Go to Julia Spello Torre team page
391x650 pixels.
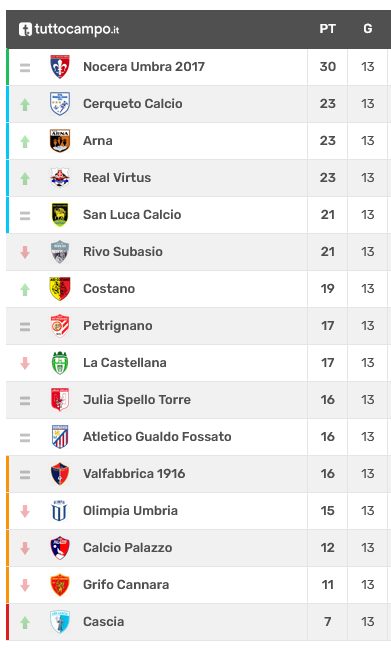coord(137,400)
